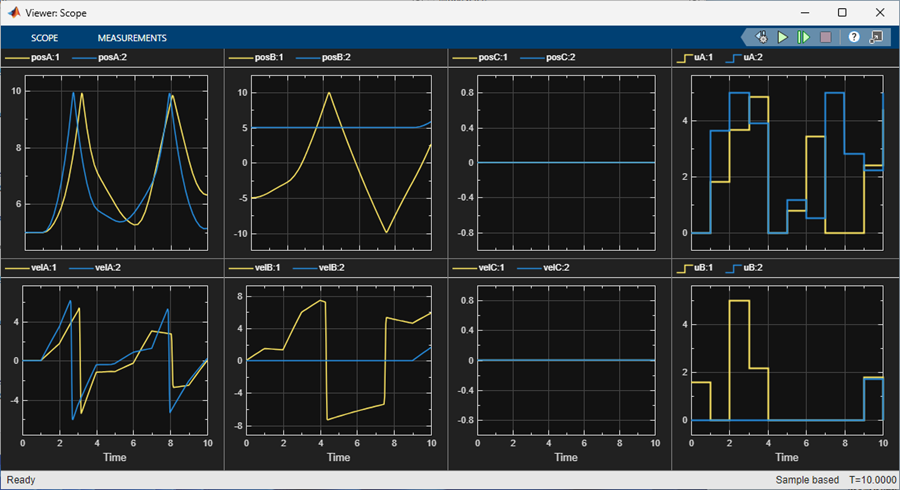Image resolution: width=900 pixels, height=490 pixels.
Task: Click the Stop simulation button
Action: tap(825, 37)
